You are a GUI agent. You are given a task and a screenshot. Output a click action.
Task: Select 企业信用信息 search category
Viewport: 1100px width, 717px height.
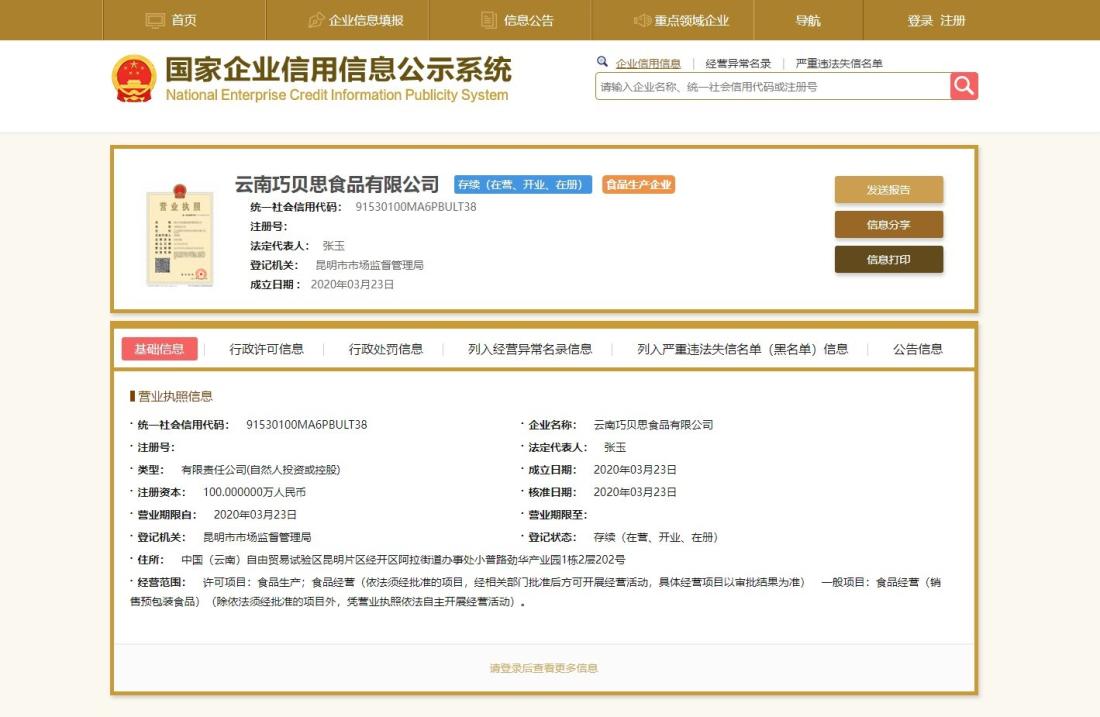point(648,63)
